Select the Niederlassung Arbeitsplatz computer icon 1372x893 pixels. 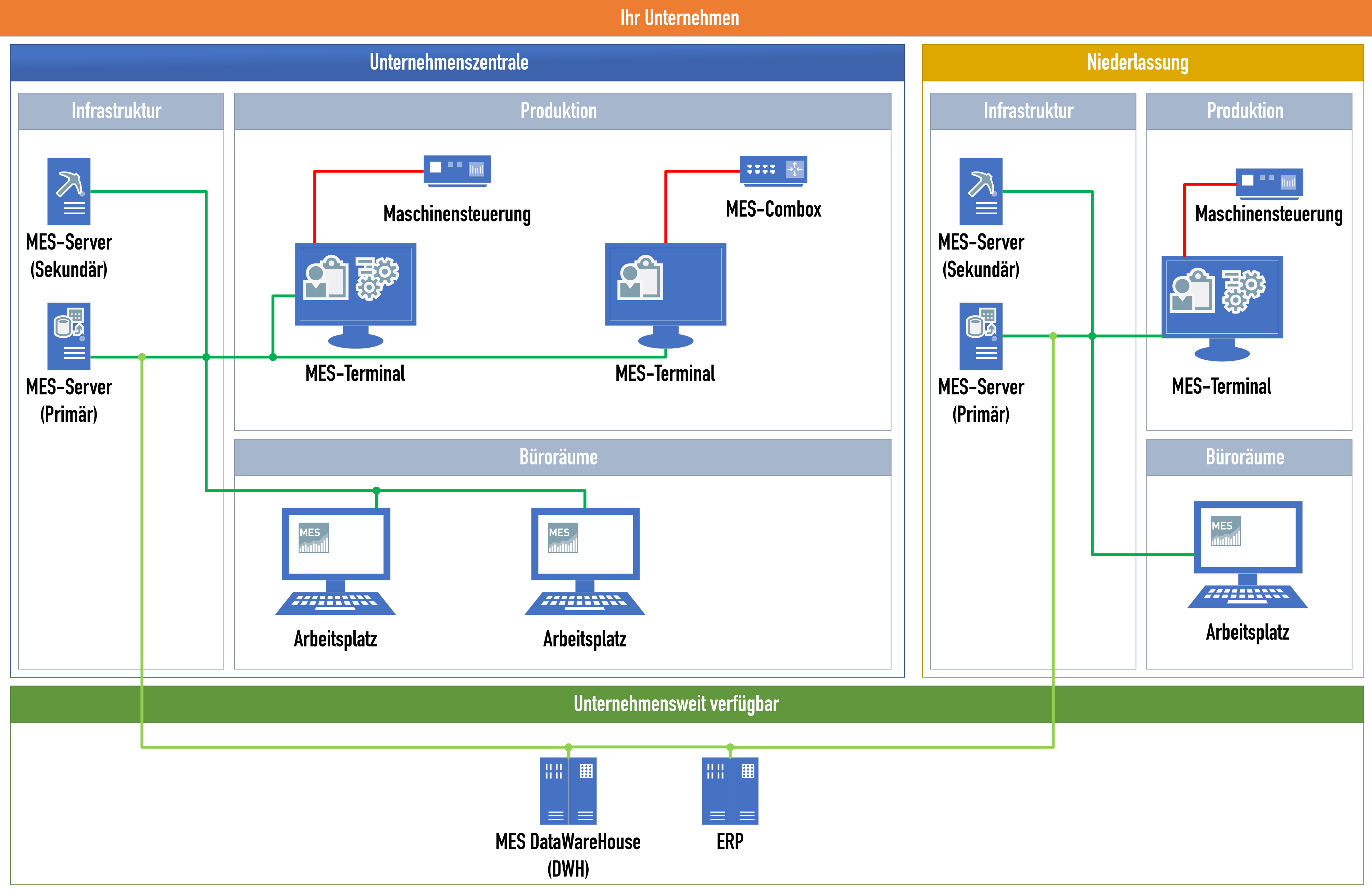[1247, 554]
